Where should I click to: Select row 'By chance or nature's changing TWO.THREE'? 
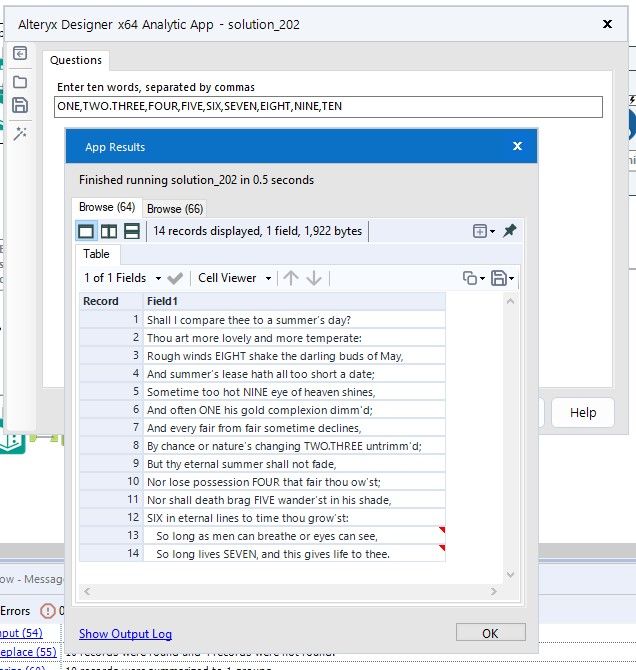294,446
